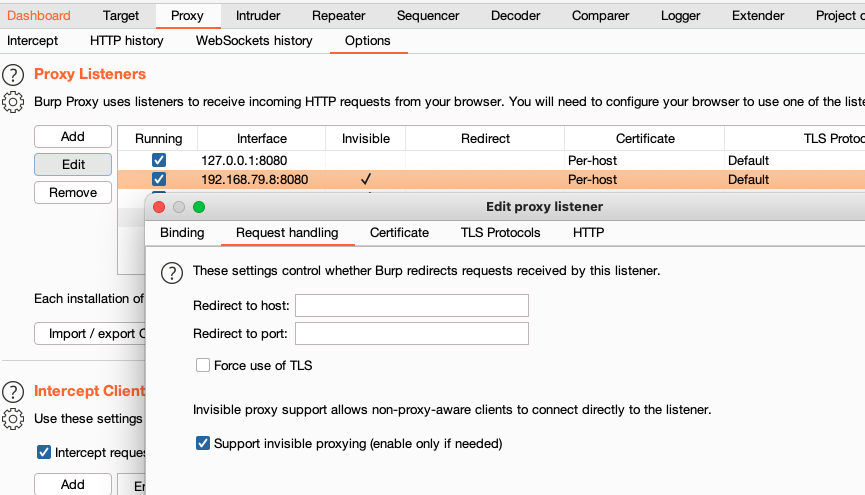Open the TLS Protocols dialog tab

[501, 233]
